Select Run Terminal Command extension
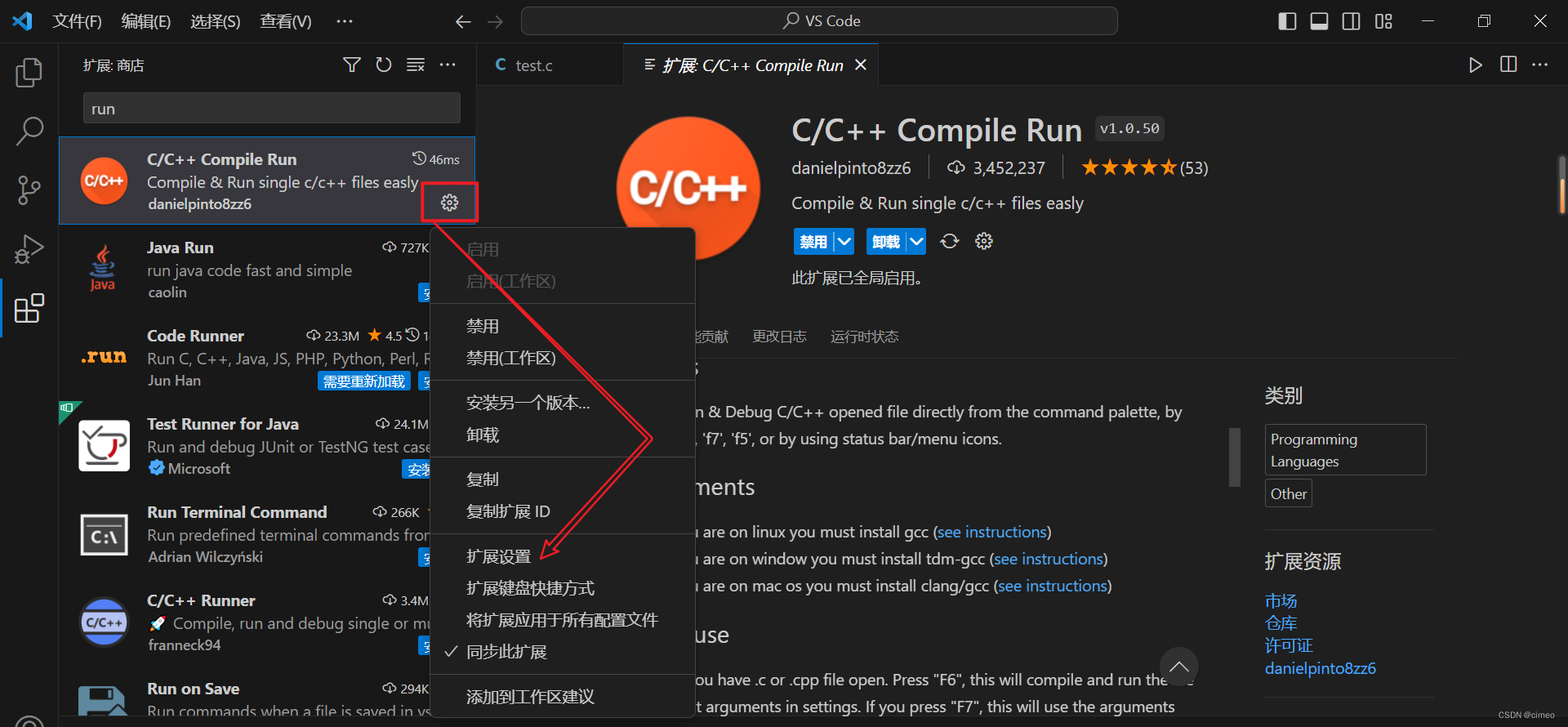Viewport: 1568px width, 727px height. click(x=244, y=534)
